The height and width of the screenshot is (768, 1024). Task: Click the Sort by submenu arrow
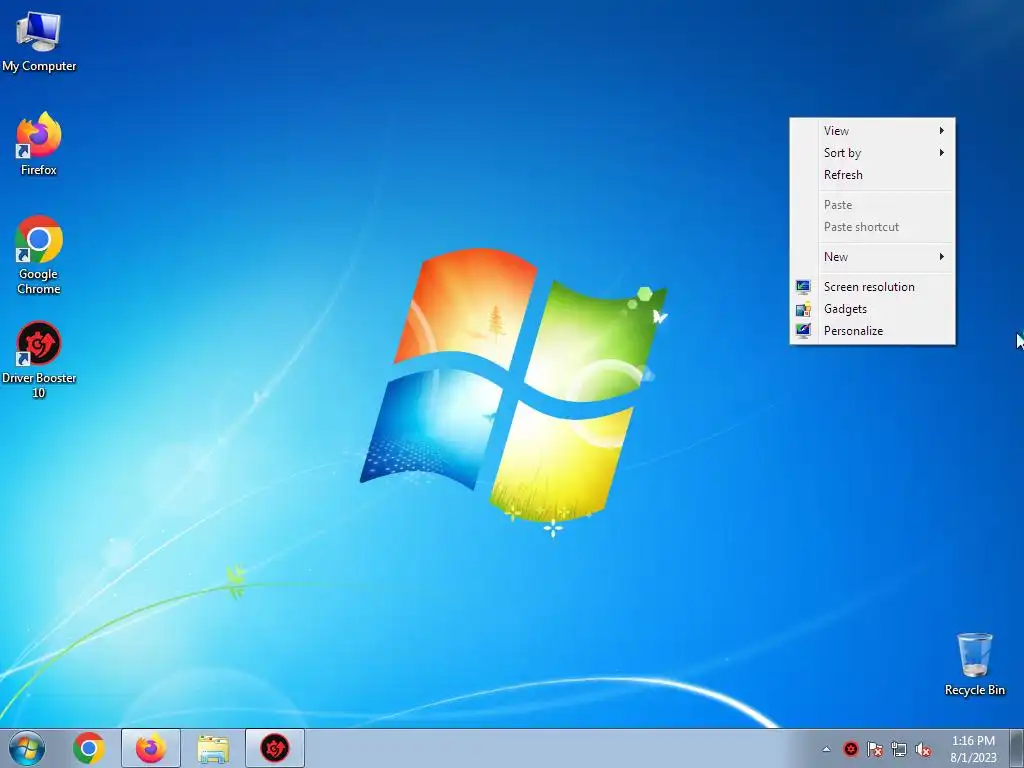(x=942, y=153)
